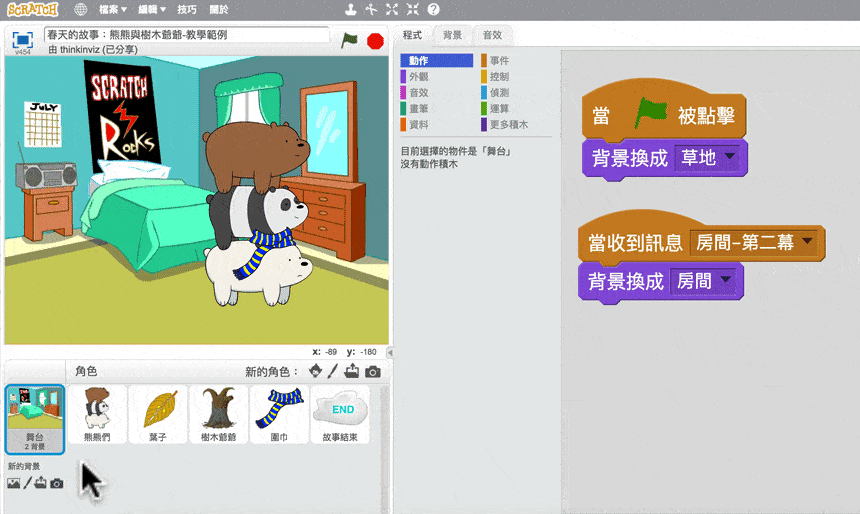This screenshot has width=860, height=514.
Task: Select the 圍巾 sprite
Action: coord(280,415)
